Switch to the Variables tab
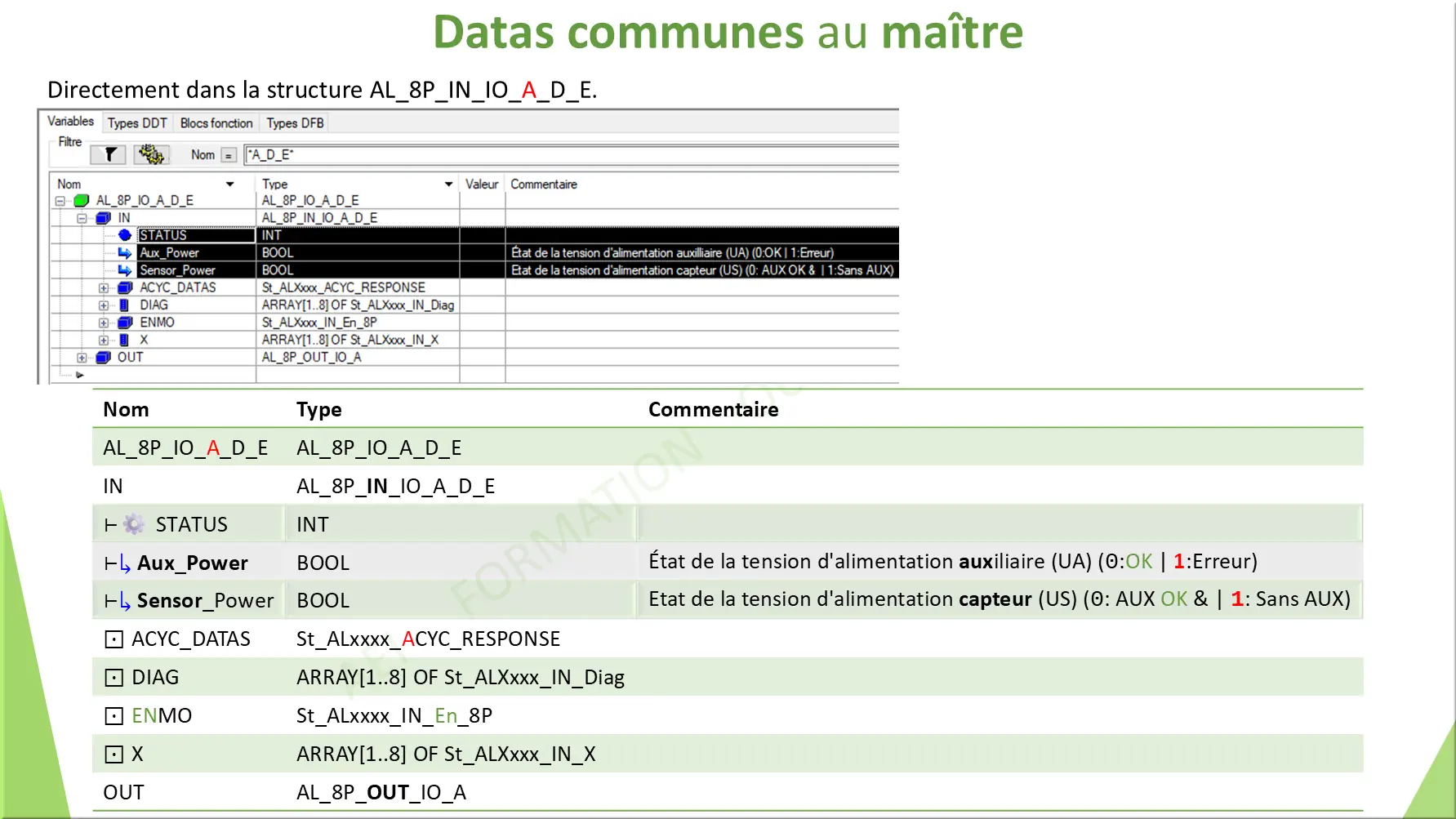This screenshot has width=1456, height=819. tap(70, 122)
